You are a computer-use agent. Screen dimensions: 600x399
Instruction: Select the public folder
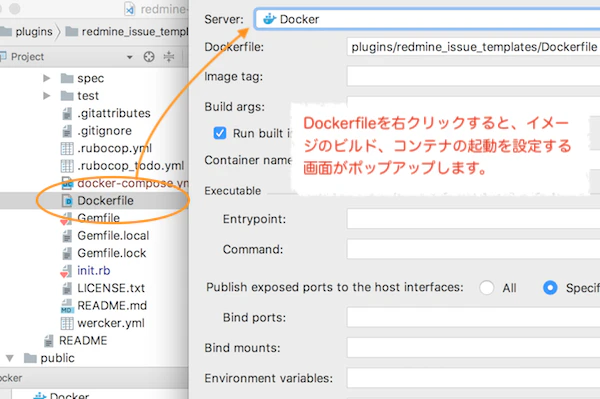click(57, 358)
